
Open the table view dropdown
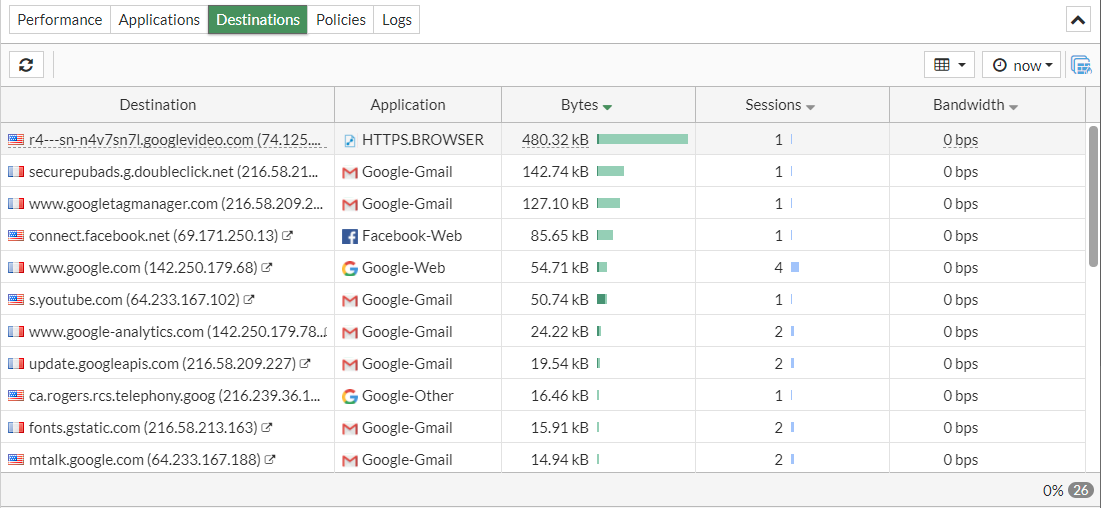point(949,65)
